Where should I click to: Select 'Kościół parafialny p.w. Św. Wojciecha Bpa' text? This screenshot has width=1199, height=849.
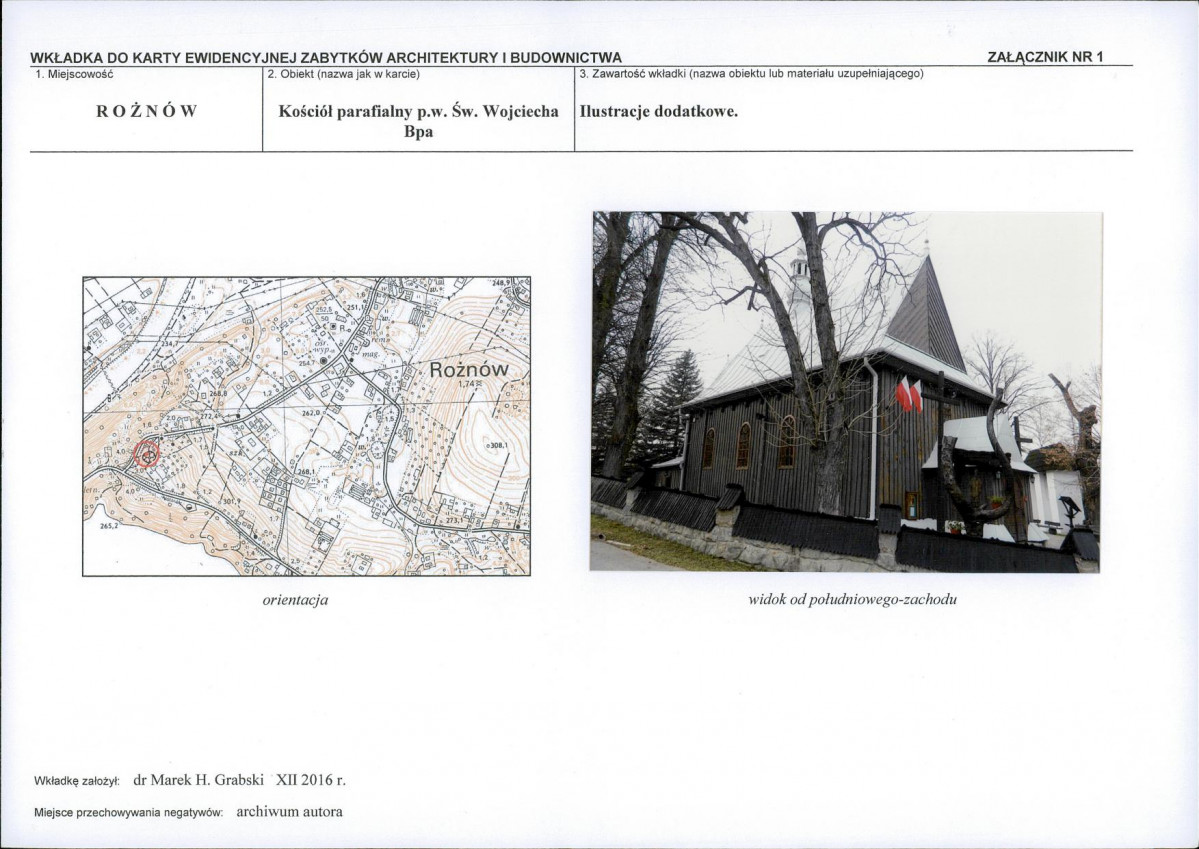(x=418, y=121)
